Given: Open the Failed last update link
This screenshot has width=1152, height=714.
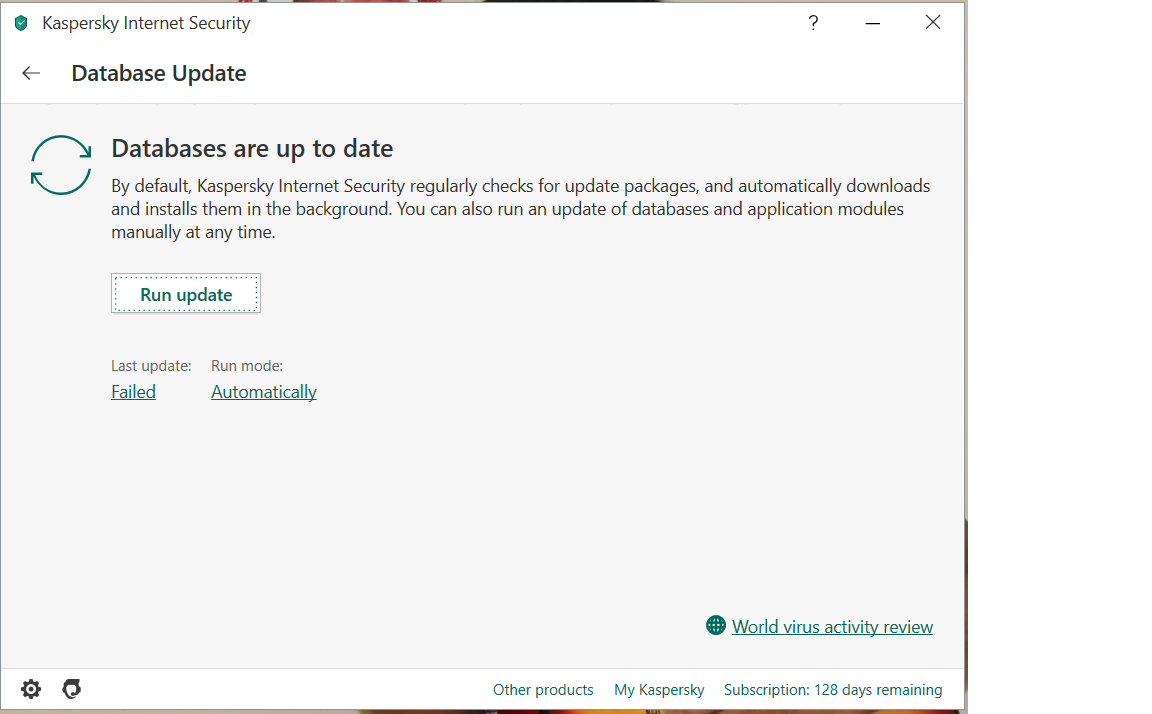Looking at the screenshot, I should coord(133,392).
